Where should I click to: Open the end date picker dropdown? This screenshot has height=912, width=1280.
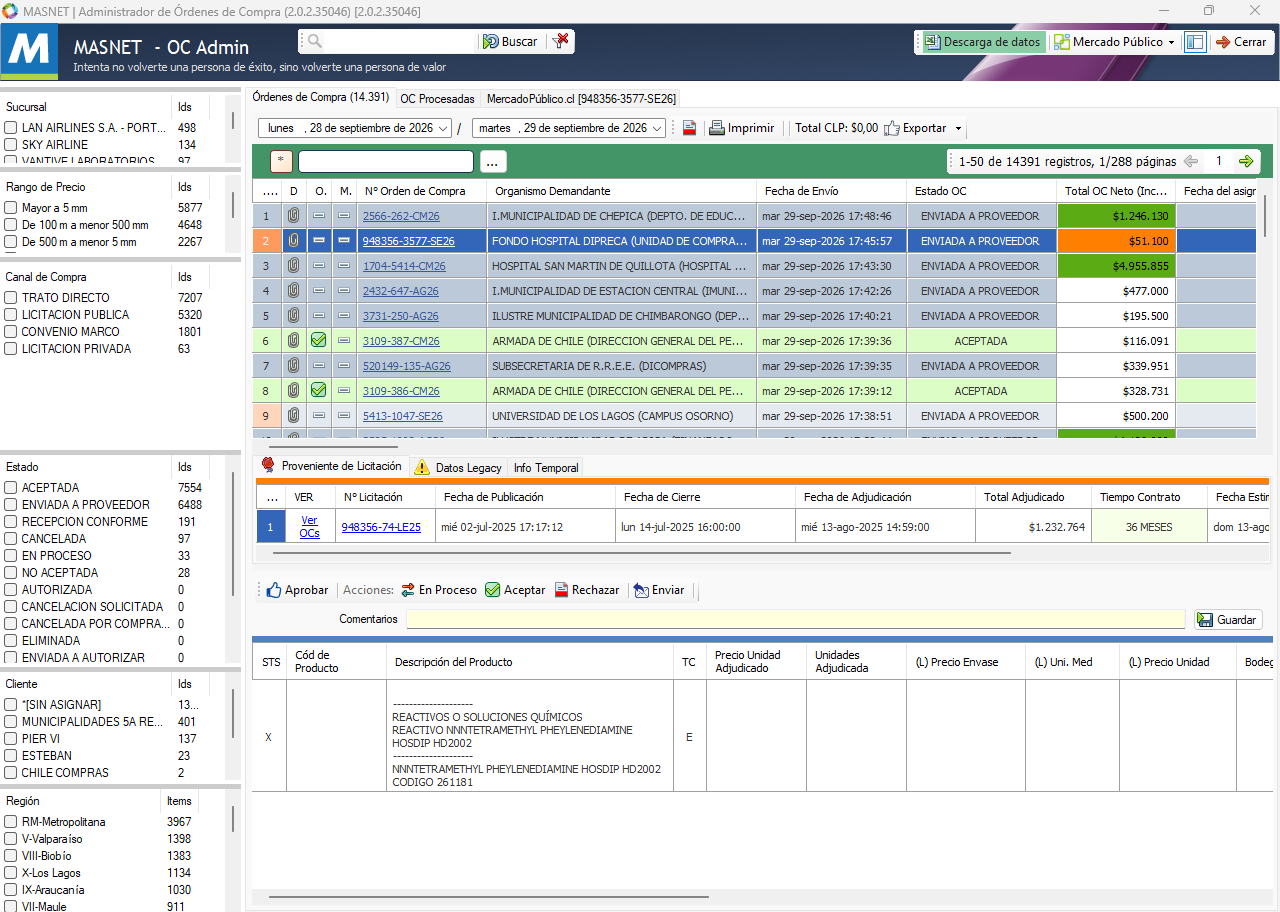657,128
